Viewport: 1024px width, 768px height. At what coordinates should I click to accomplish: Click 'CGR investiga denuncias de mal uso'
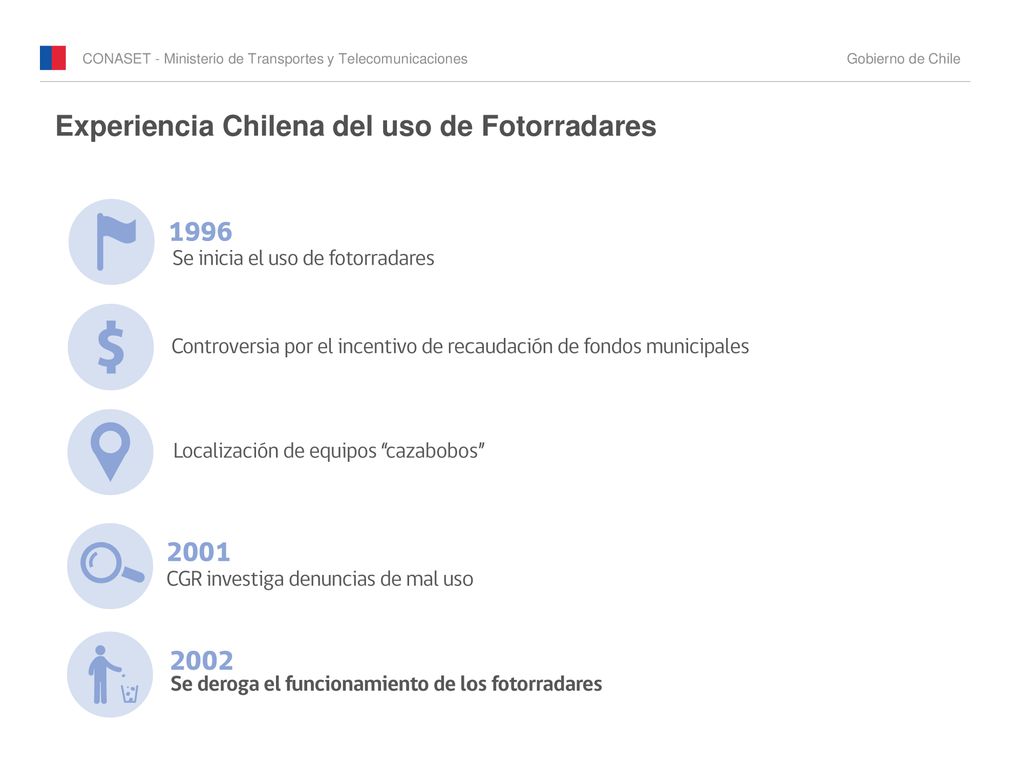click(x=320, y=579)
